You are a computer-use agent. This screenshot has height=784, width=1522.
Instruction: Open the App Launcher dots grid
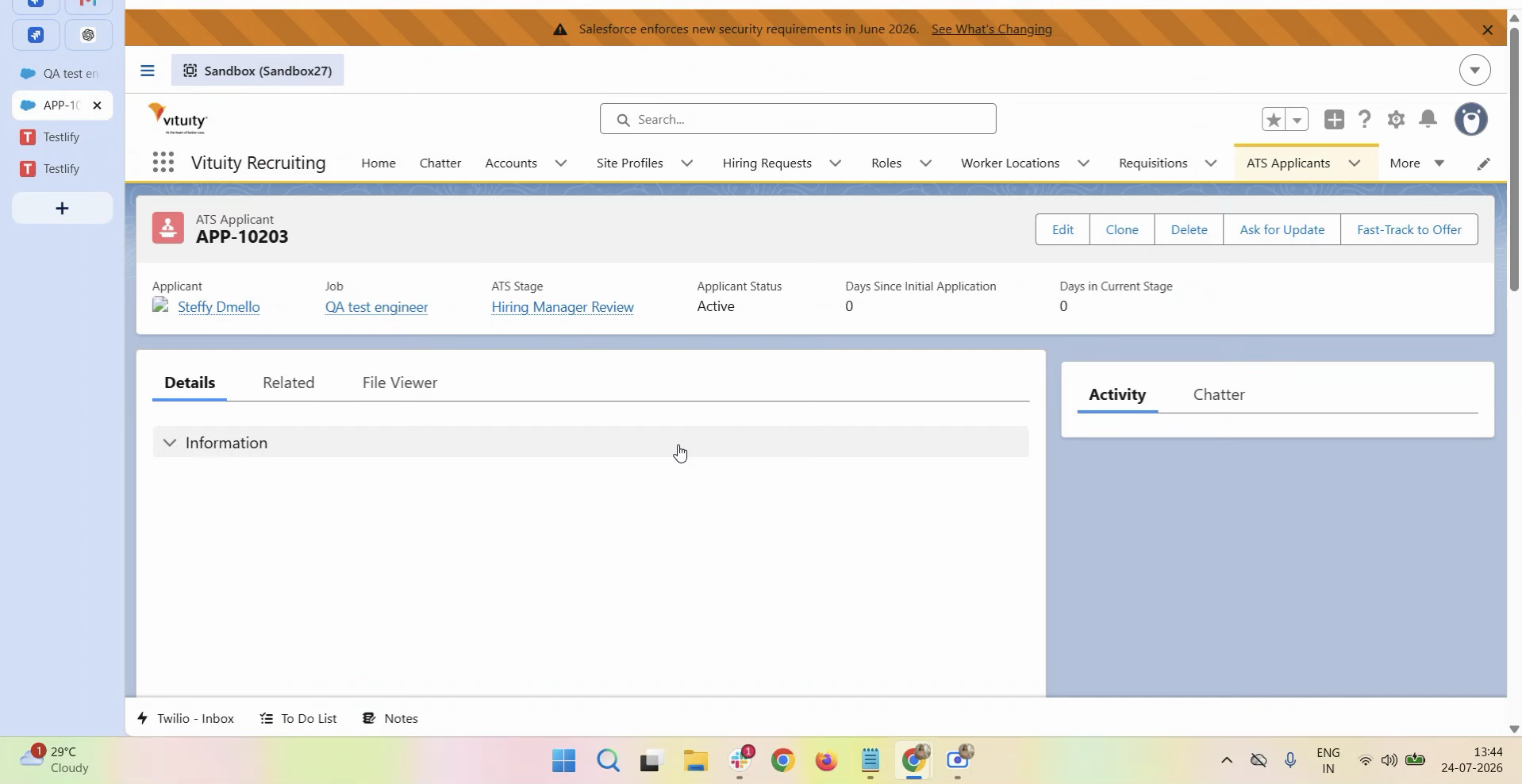[x=163, y=163]
